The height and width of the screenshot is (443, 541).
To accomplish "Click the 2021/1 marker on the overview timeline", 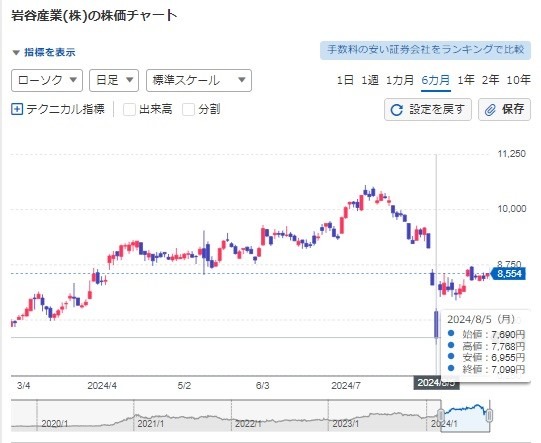I will [150, 424].
